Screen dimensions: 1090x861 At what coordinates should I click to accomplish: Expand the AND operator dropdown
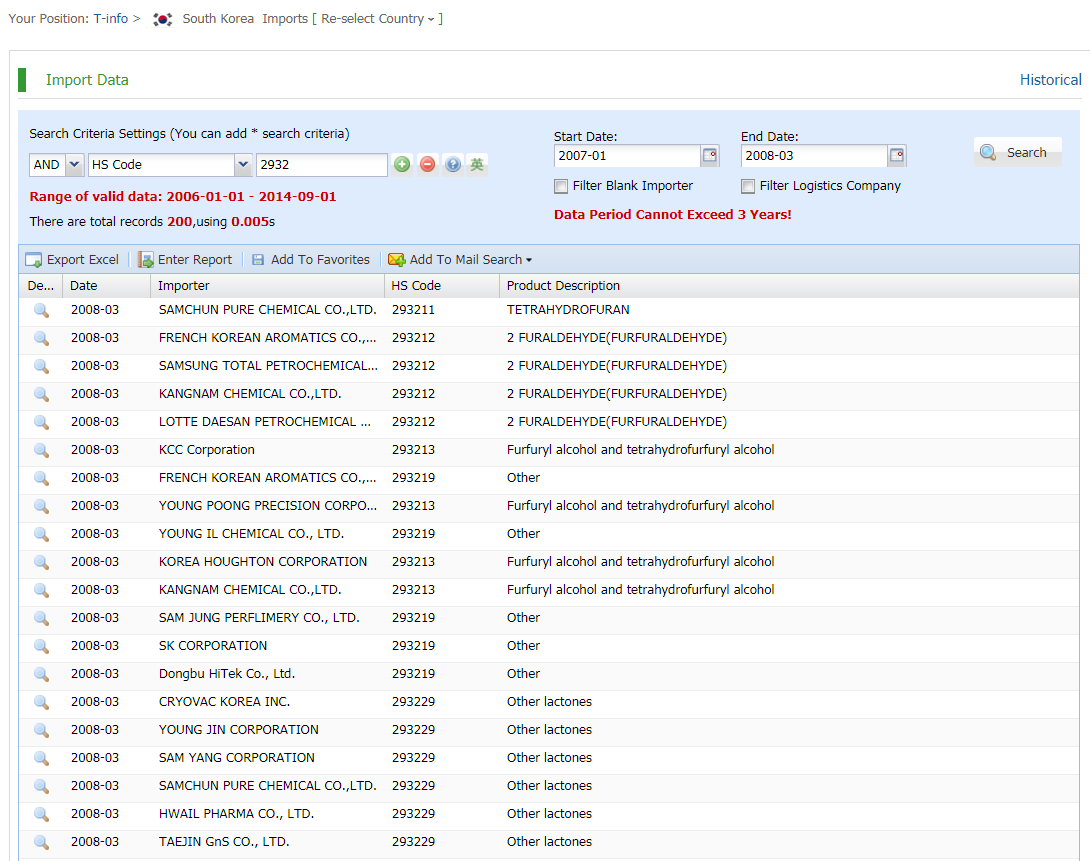click(74, 165)
